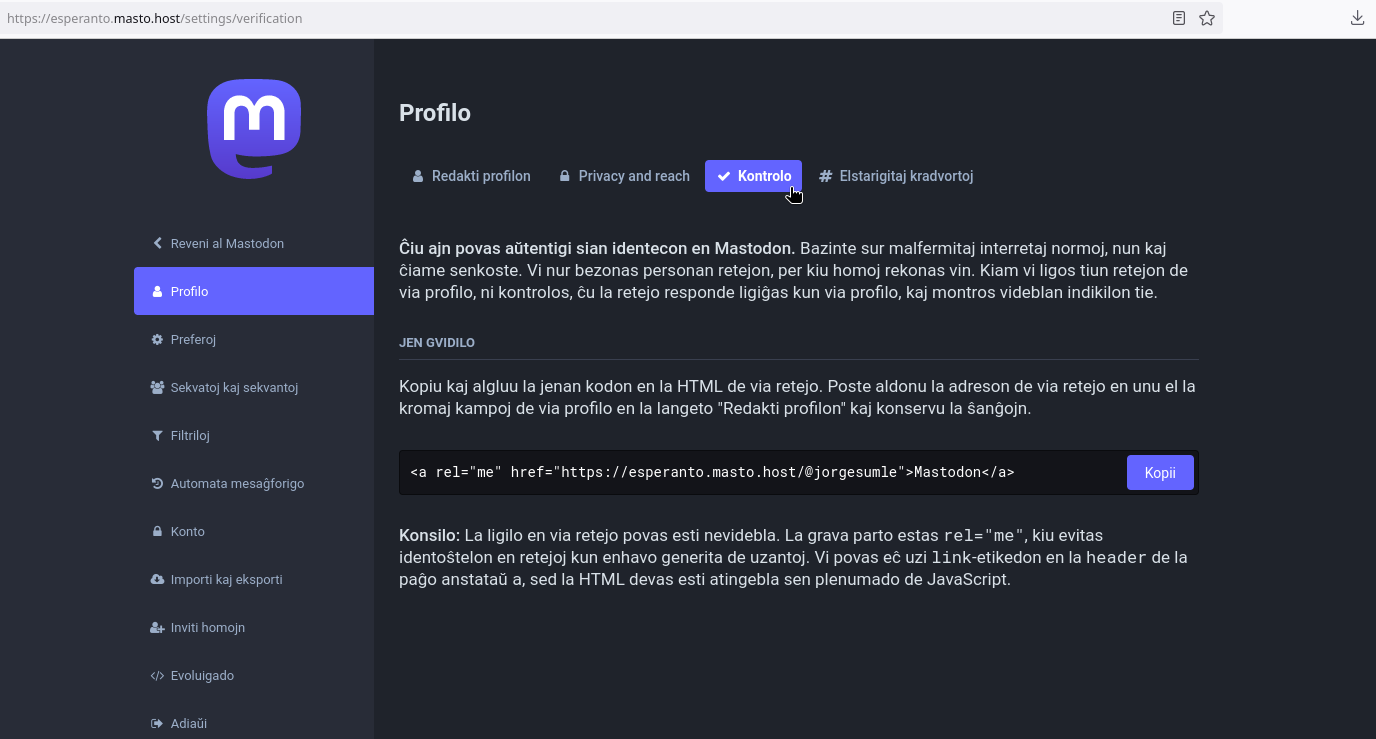This screenshot has height=739, width=1376.
Task: Click the rel="me" verification code field
Action: coord(760,472)
